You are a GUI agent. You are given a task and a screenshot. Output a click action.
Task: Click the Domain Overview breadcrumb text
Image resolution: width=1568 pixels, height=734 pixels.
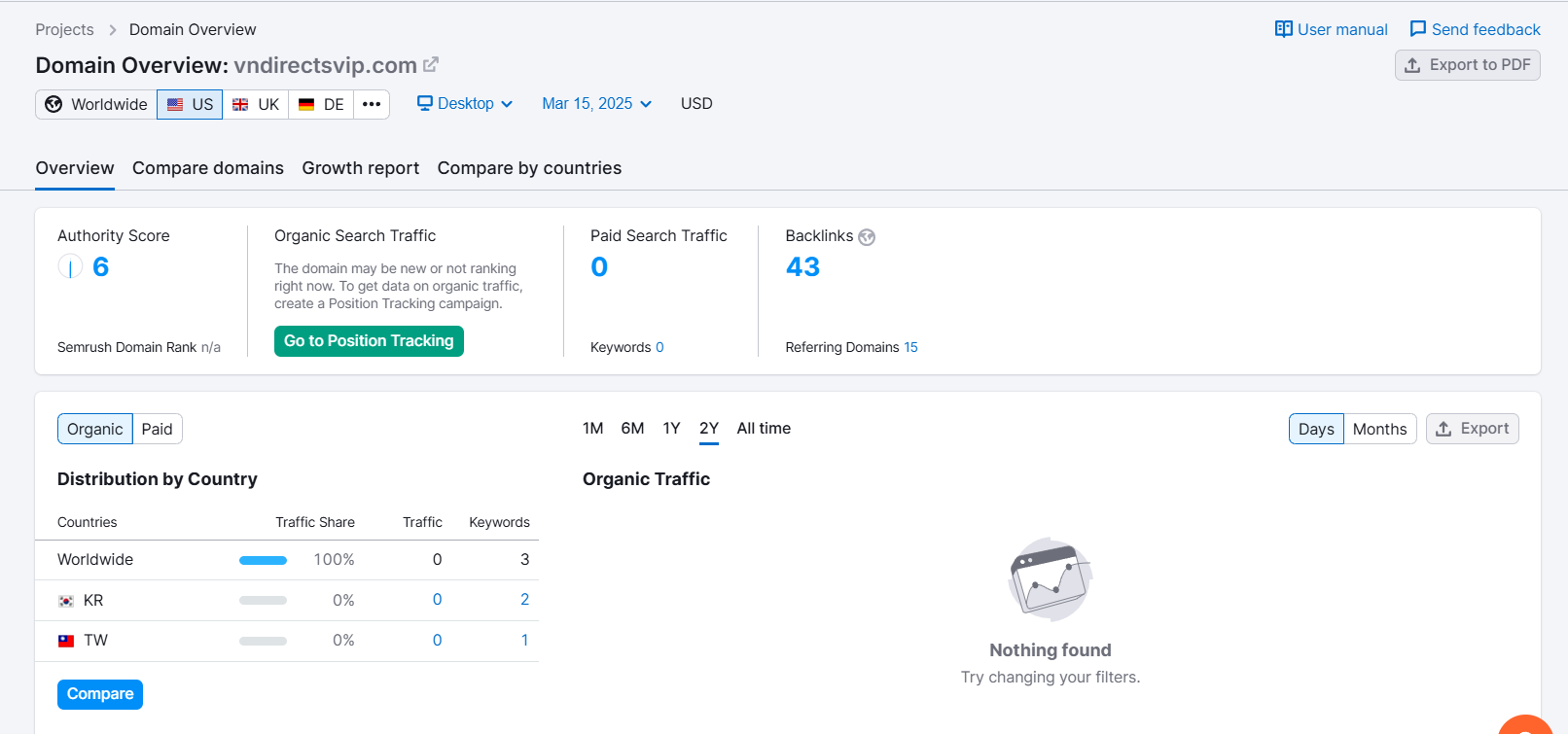(193, 30)
